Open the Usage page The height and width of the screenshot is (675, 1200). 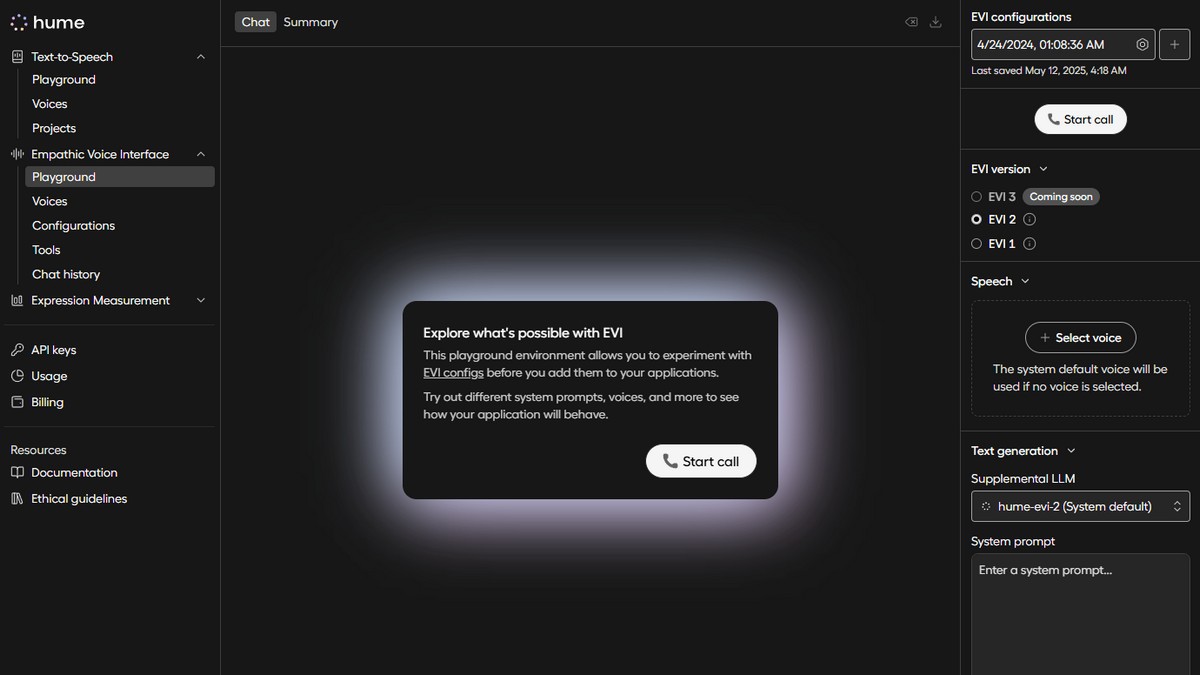49,376
